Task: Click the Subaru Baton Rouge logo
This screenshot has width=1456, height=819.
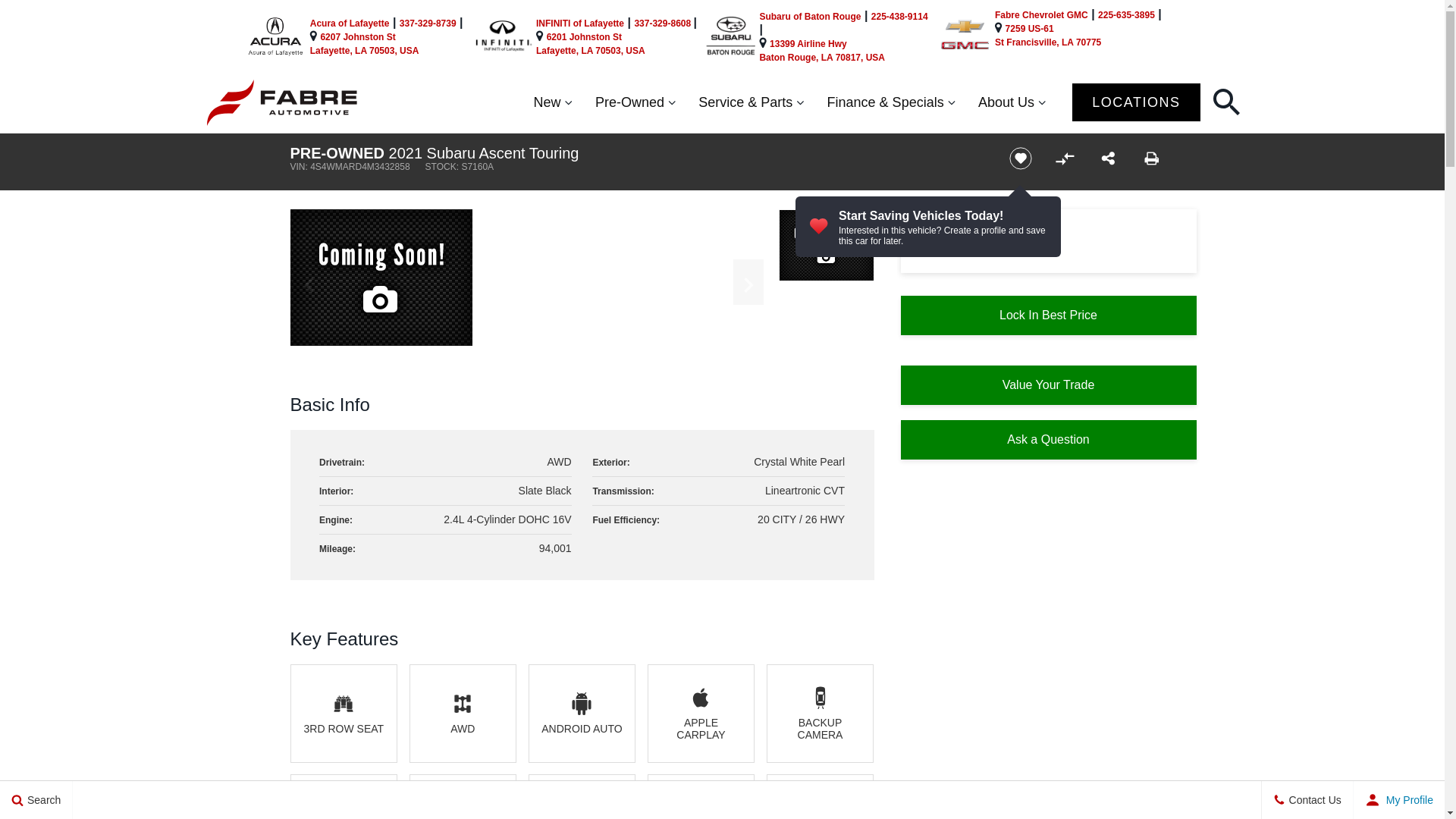Action: 730,36
